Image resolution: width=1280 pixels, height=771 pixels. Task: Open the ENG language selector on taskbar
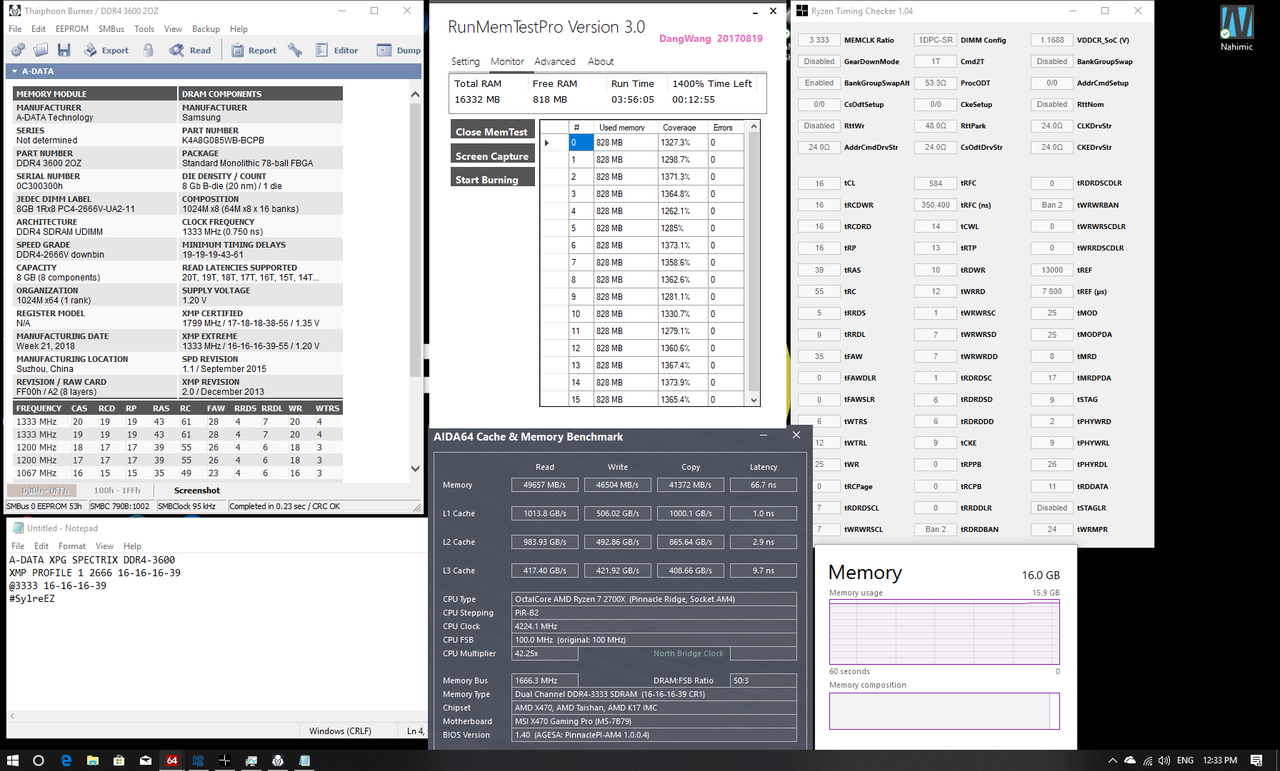[x=1186, y=760]
